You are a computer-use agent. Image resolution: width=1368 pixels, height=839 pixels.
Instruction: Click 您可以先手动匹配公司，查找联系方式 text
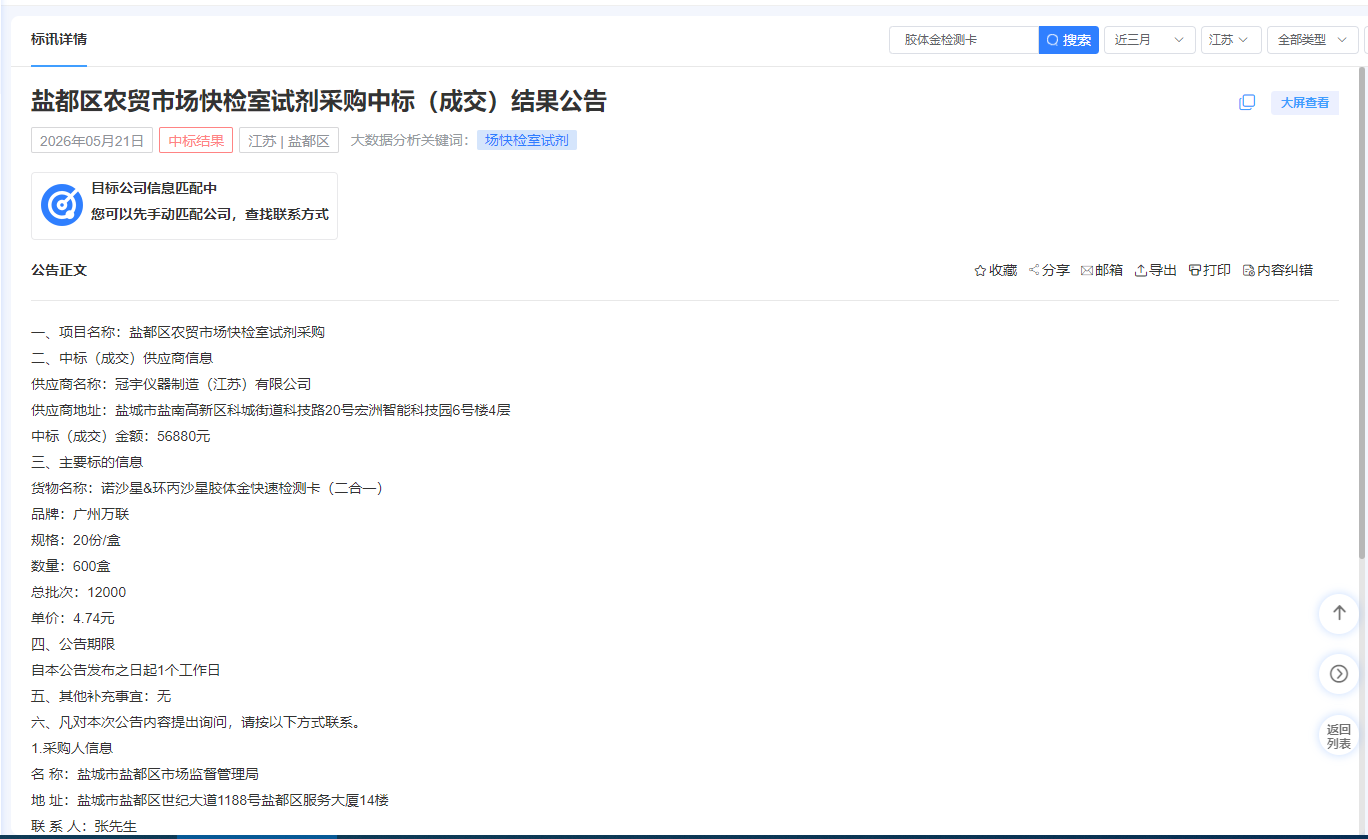pyautogui.click(x=210, y=214)
